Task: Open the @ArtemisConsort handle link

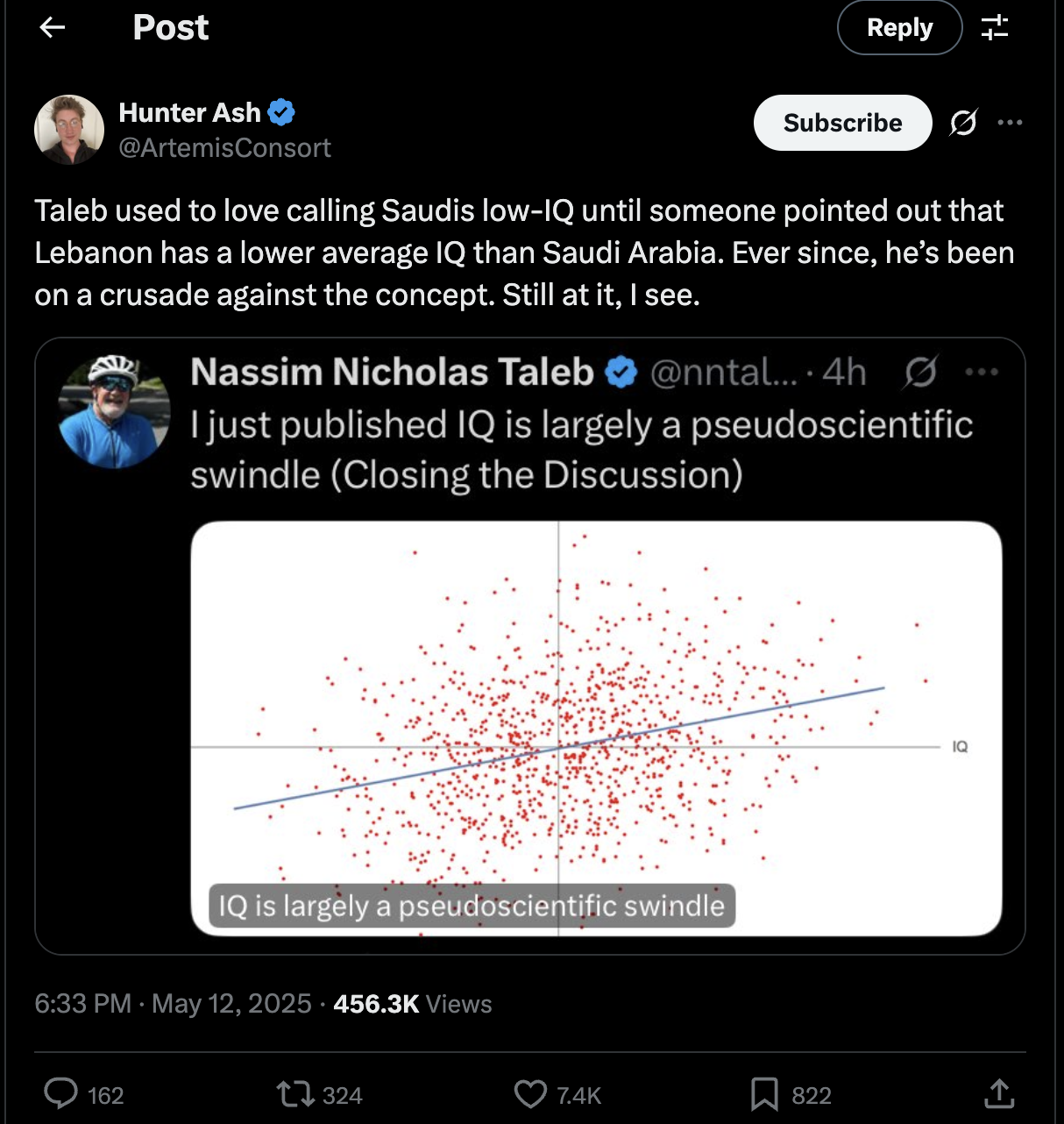Action: point(224,147)
